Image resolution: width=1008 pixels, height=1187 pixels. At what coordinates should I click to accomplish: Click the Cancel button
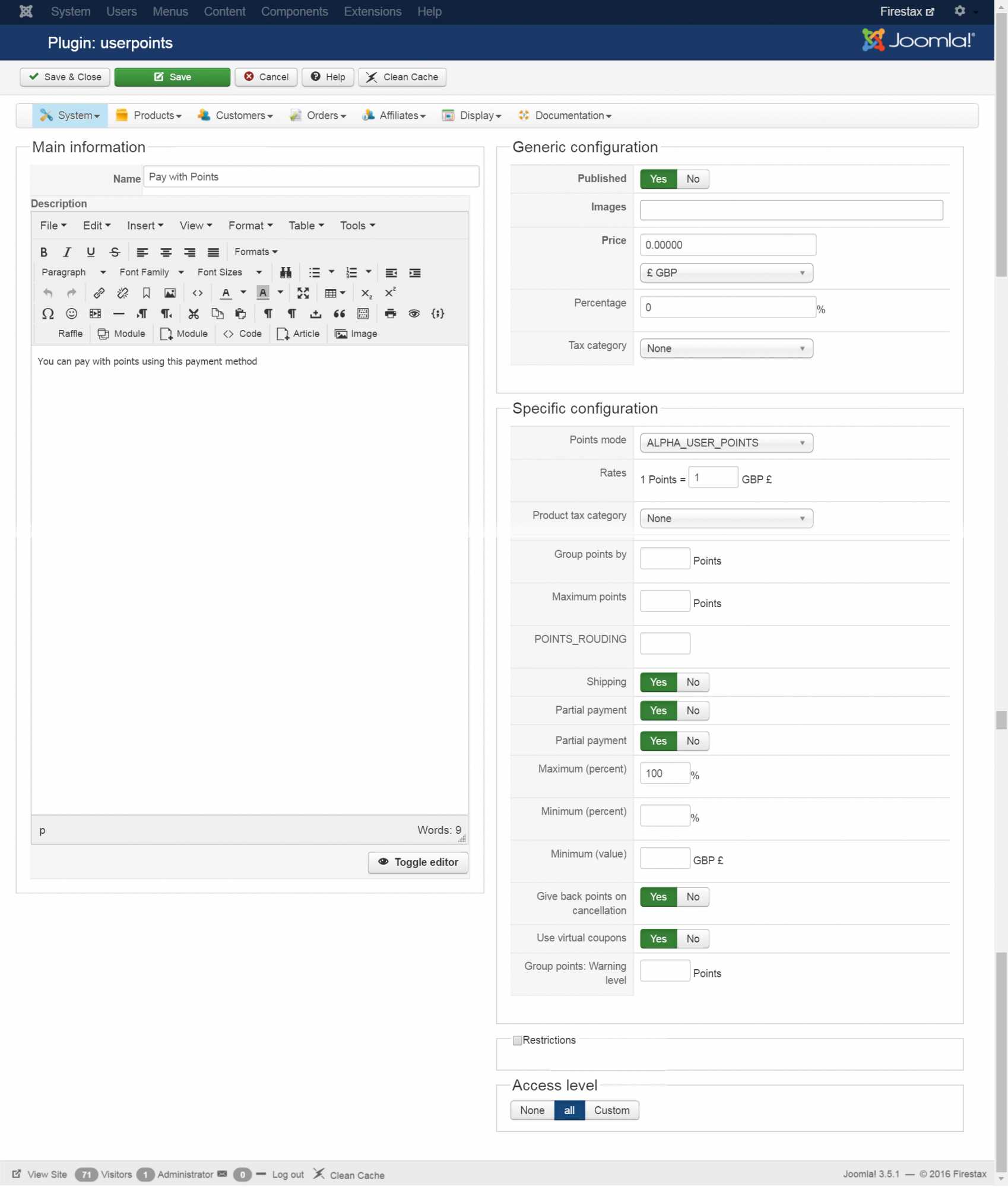tap(266, 77)
